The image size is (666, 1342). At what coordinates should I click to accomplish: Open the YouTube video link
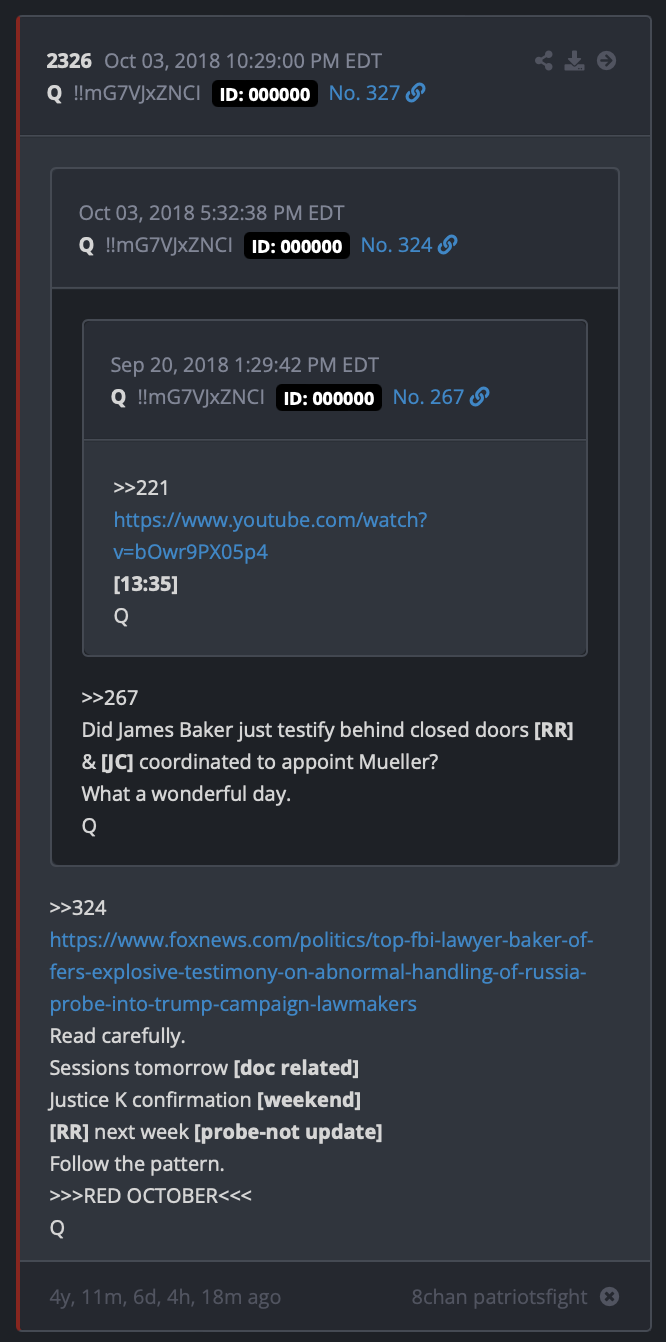(271, 536)
